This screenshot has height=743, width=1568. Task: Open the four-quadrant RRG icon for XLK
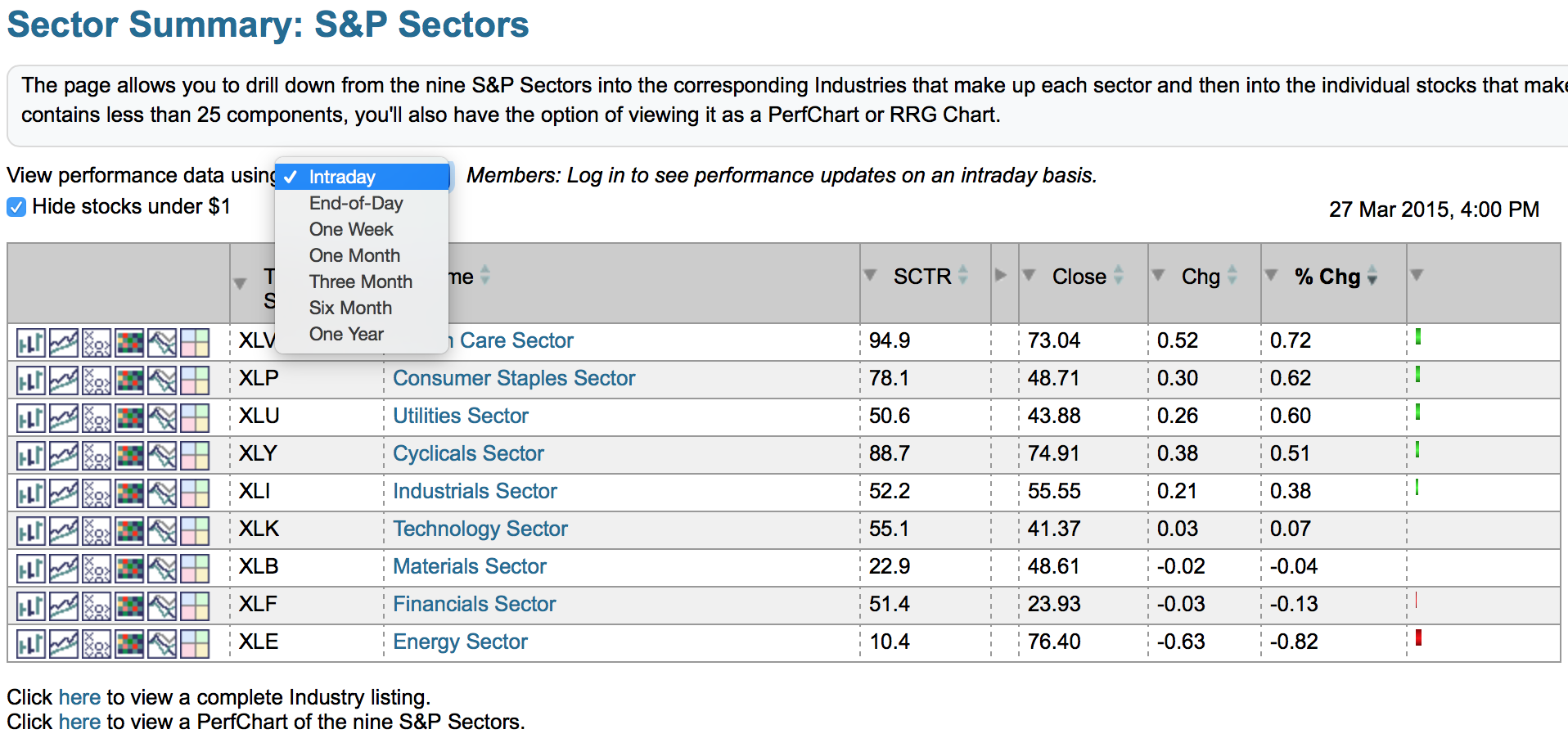click(x=195, y=531)
